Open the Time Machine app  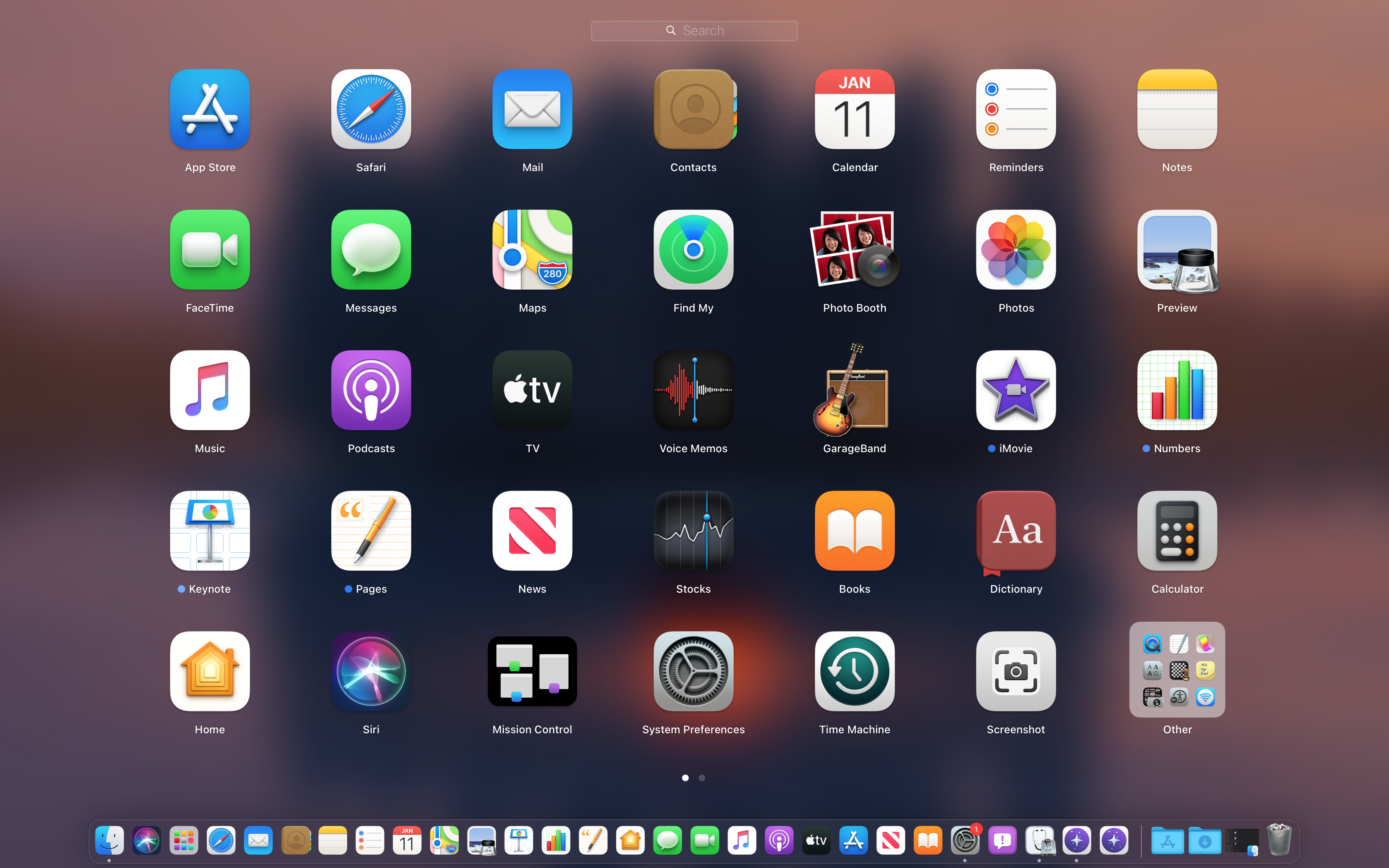coord(854,671)
